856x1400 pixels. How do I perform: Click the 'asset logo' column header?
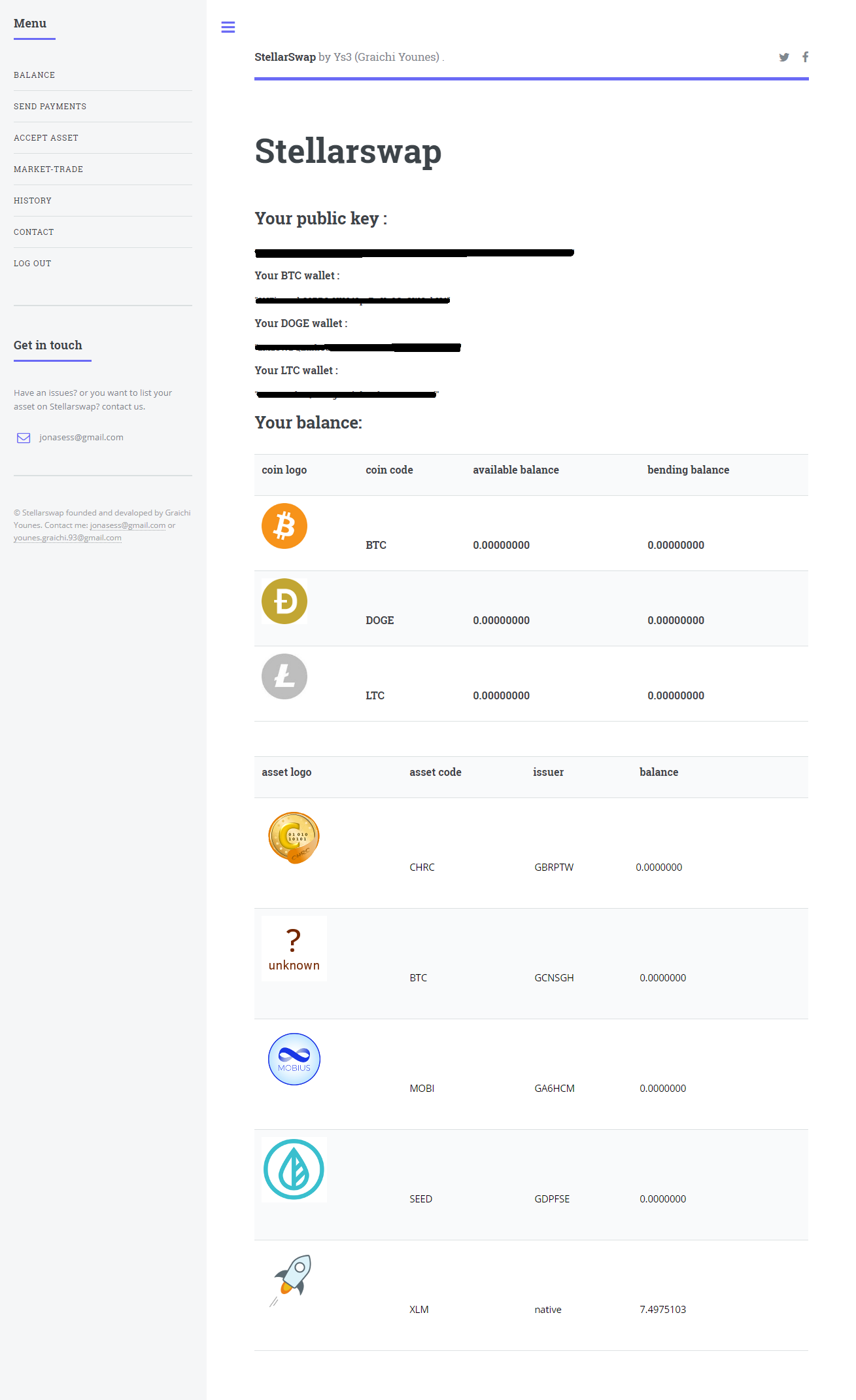point(286,772)
